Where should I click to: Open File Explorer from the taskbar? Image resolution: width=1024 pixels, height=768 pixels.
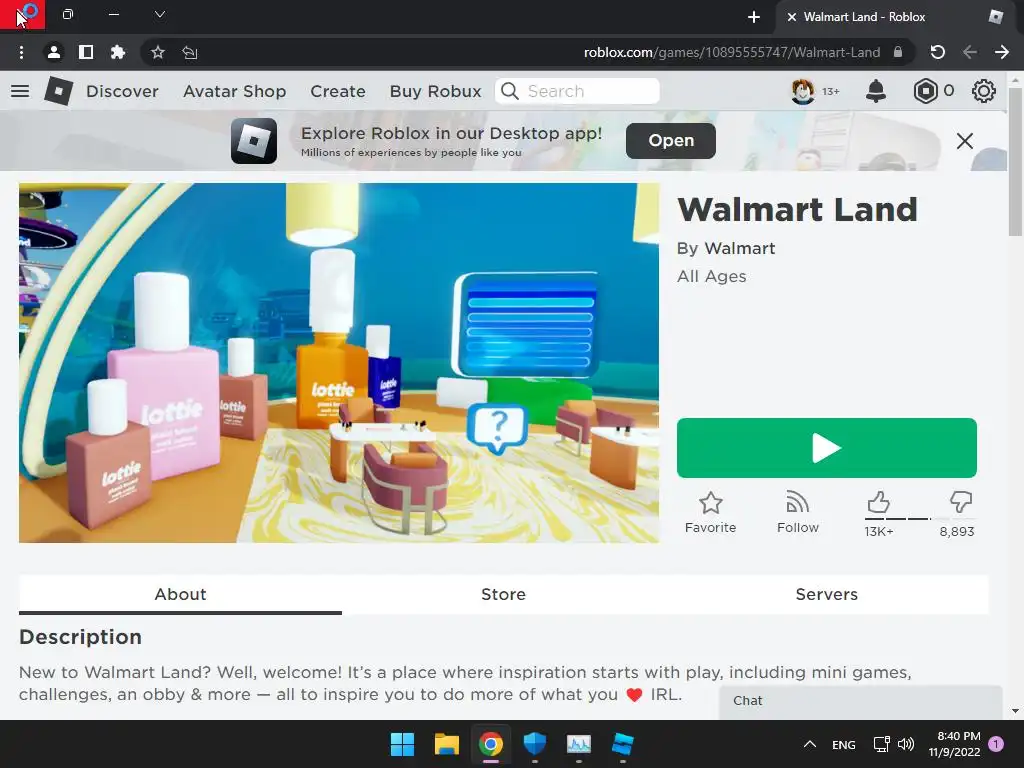coord(447,744)
